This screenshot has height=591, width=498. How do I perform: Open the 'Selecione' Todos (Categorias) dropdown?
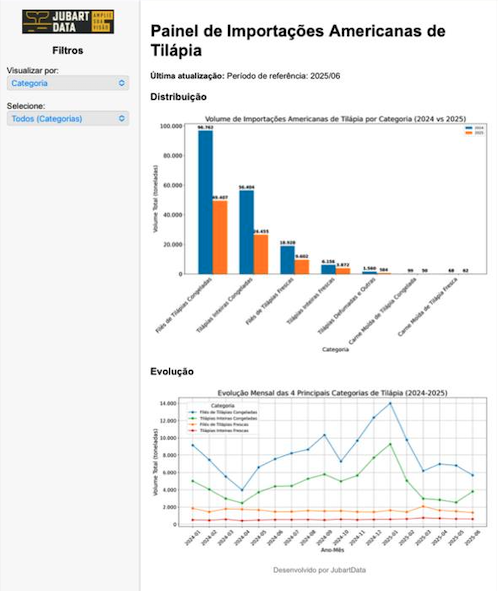point(68,118)
